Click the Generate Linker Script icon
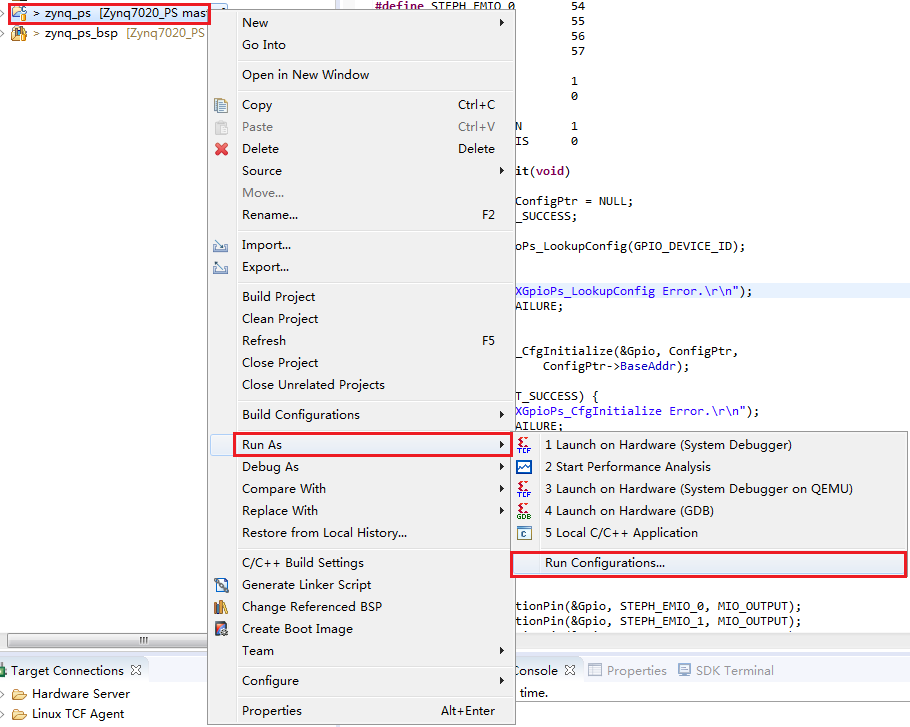 (221, 584)
